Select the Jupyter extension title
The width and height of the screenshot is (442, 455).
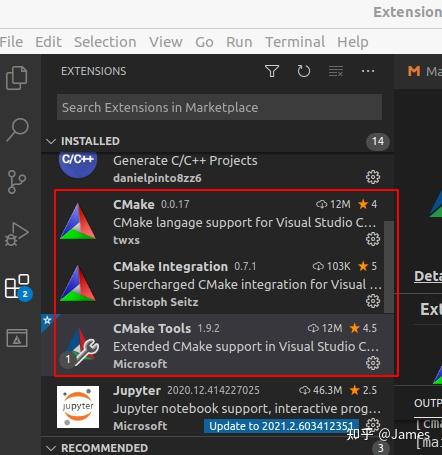[137, 390]
